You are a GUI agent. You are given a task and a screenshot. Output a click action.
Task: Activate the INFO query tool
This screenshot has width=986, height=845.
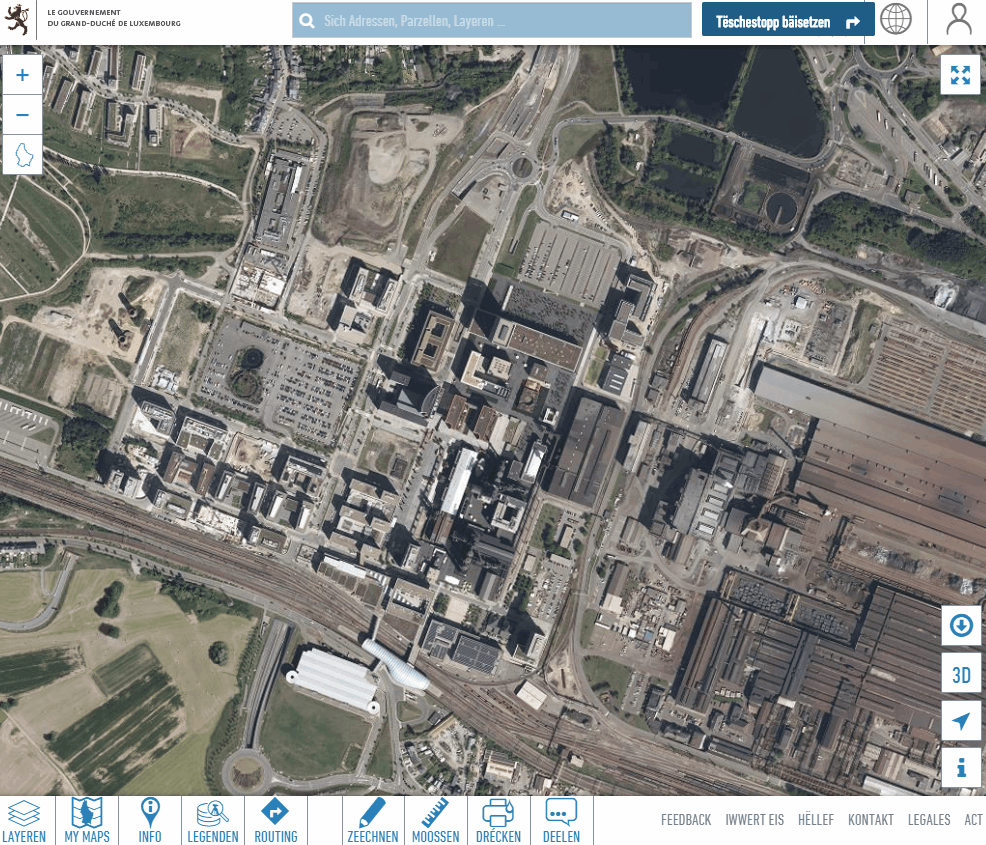[150, 820]
